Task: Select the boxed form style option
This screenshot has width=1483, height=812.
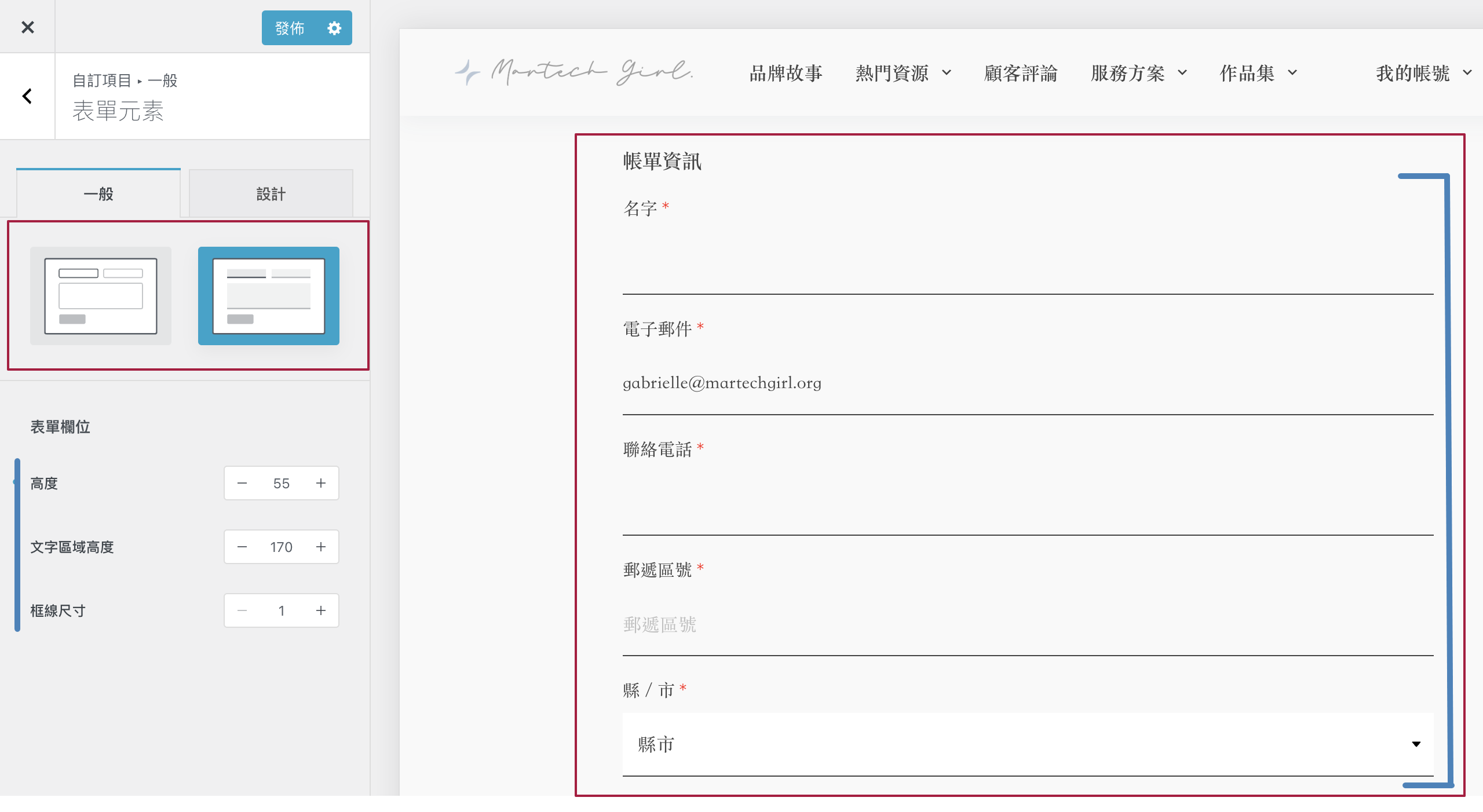Action: tap(101, 296)
